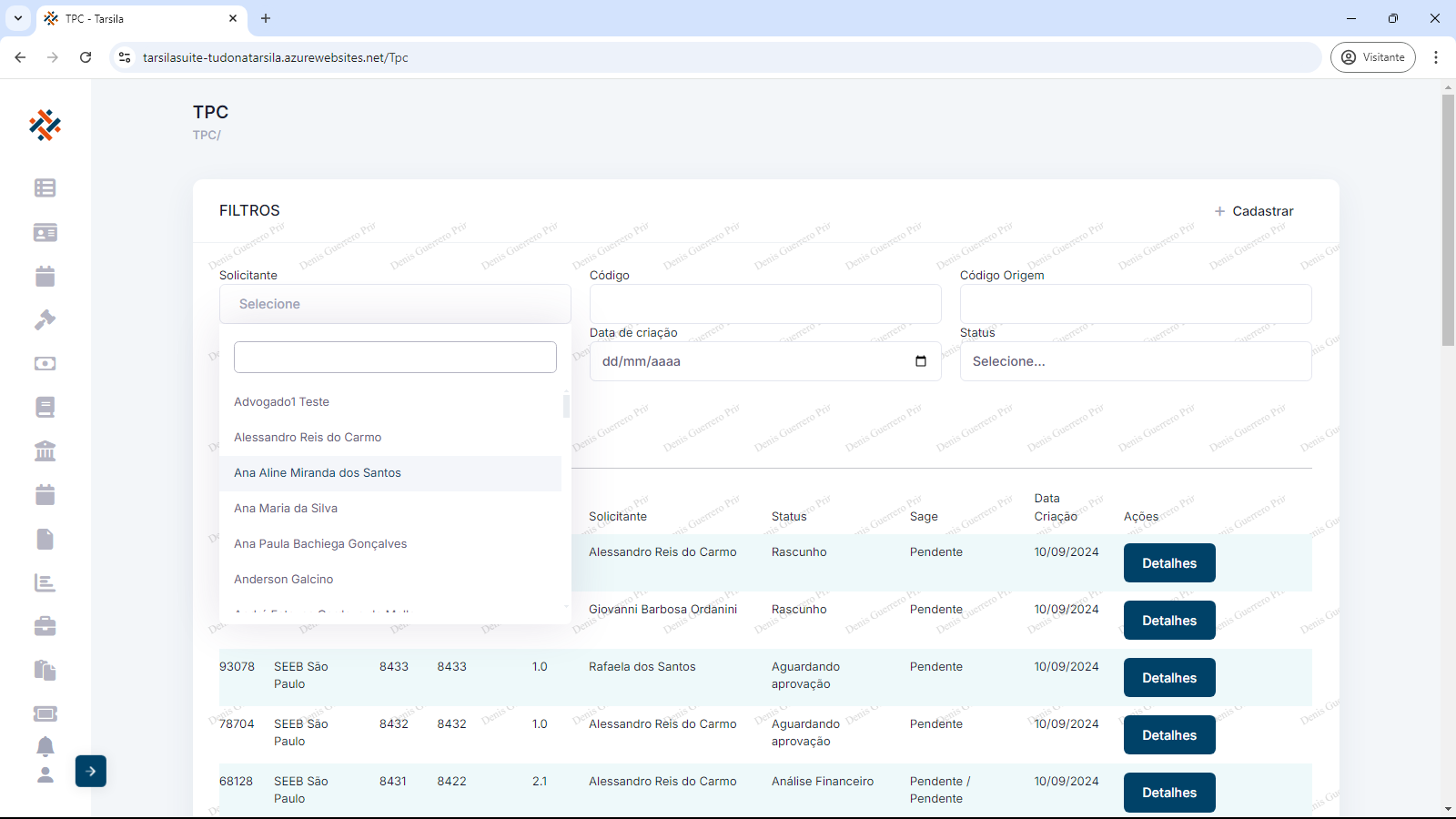
Task: Collapse the Solicitante Selecione dropdown
Action: coord(395,304)
